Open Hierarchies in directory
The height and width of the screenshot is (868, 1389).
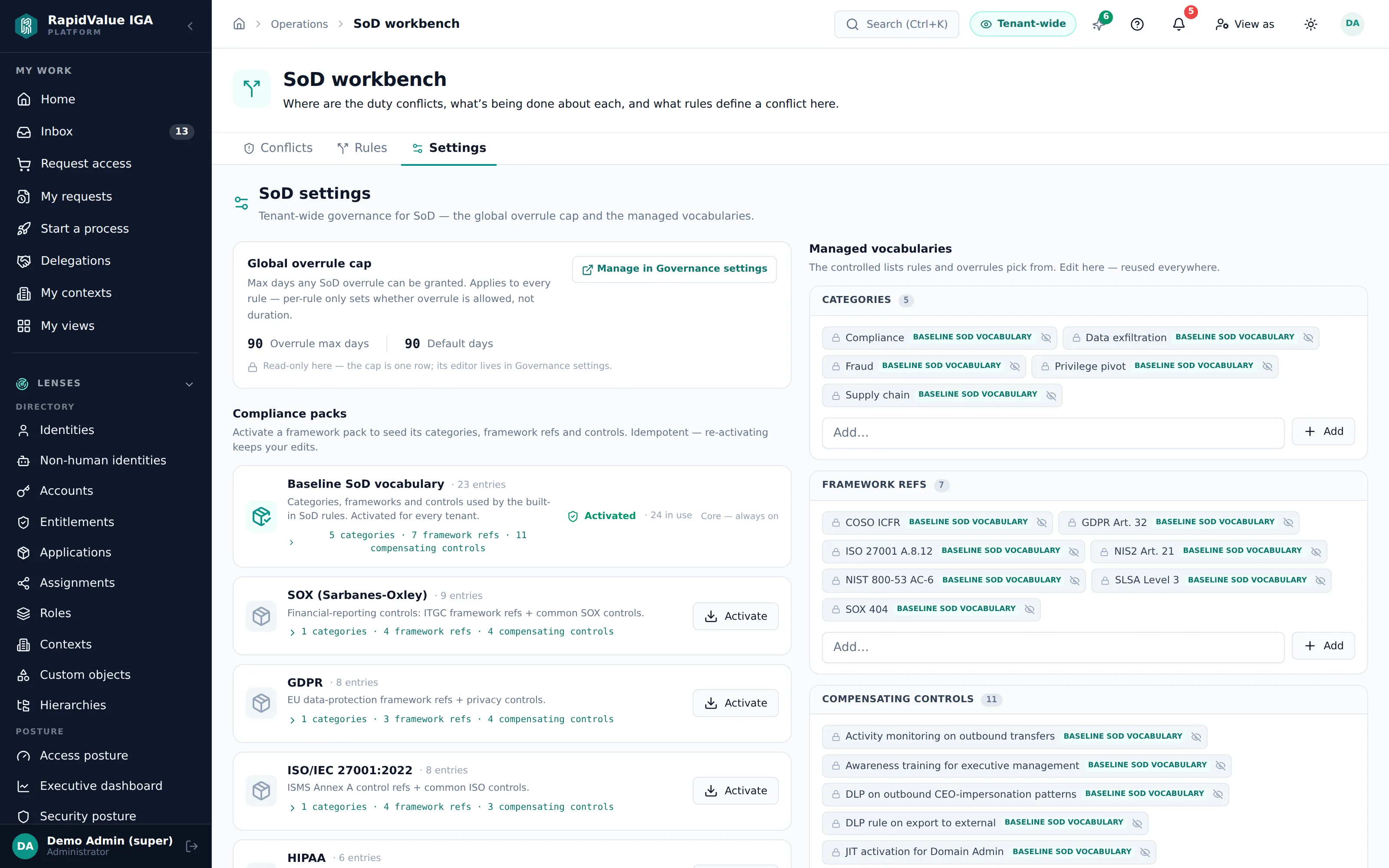point(105,705)
